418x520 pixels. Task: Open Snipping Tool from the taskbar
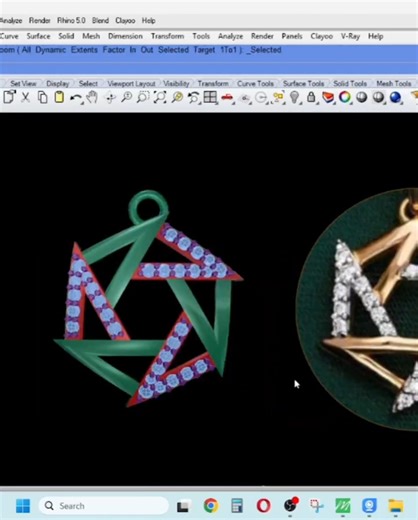(x=316, y=506)
